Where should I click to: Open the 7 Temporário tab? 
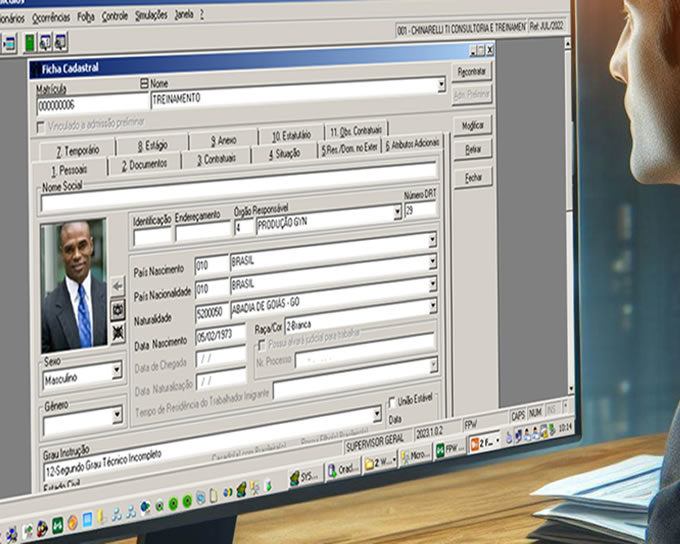click(78, 151)
